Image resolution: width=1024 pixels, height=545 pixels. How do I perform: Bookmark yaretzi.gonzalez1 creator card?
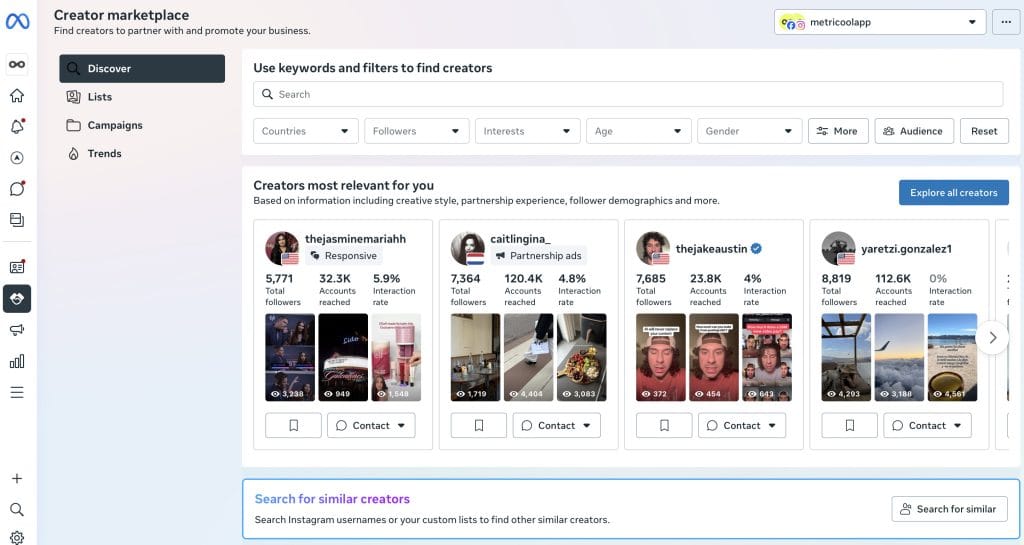pyautogui.click(x=850, y=426)
